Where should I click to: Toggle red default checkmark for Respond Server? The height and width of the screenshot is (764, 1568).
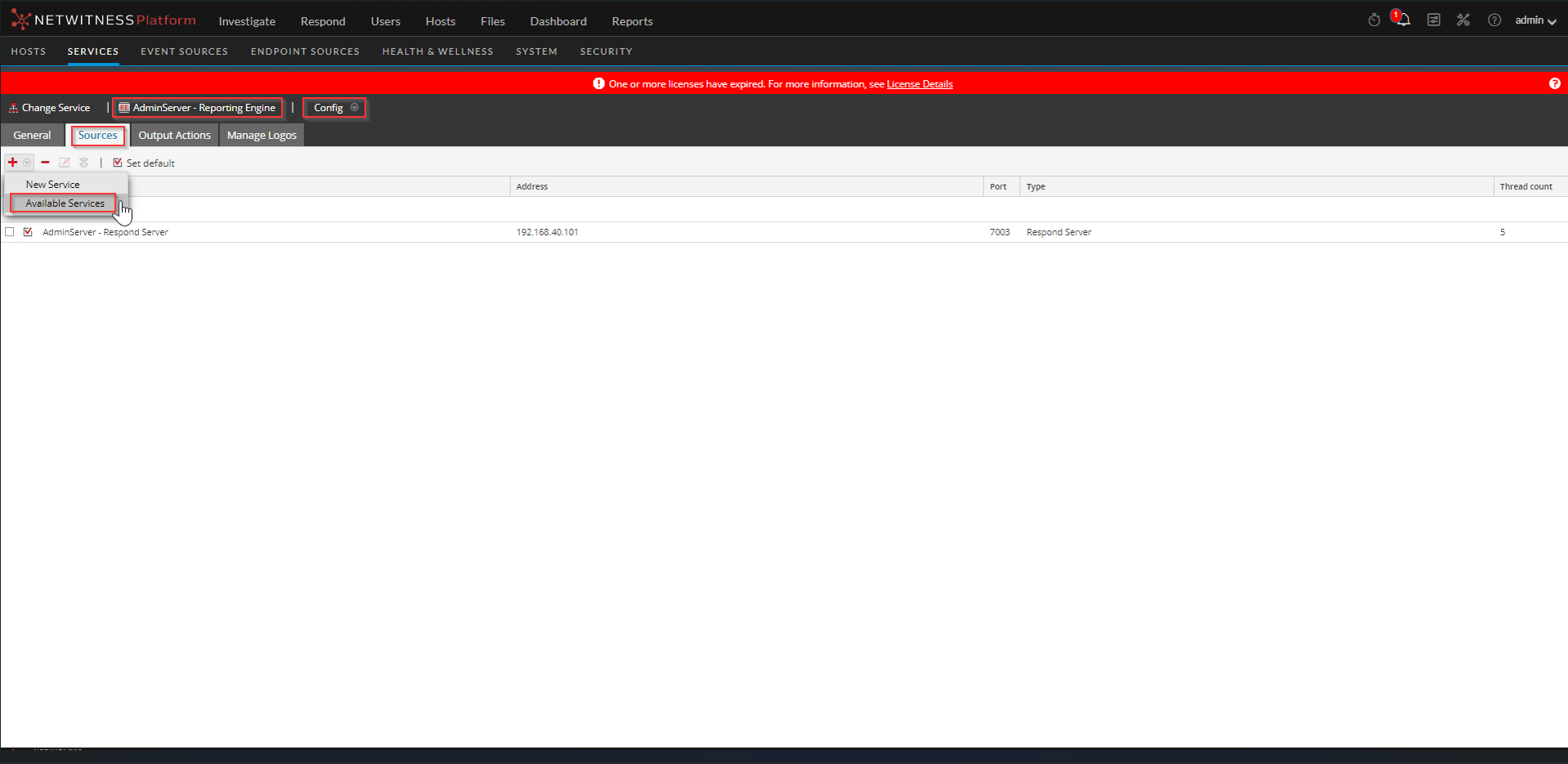click(x=29, y=232)
